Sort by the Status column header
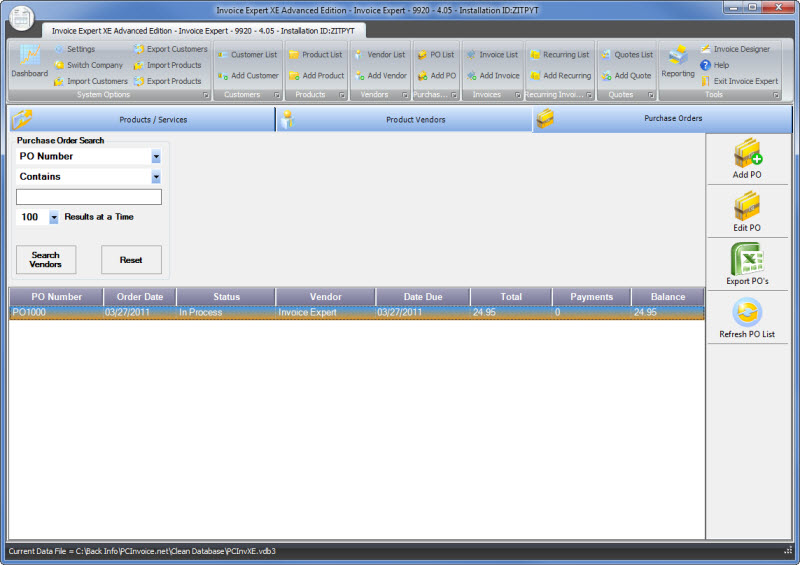The image size is (800, 565). click(x=226, y=297)
